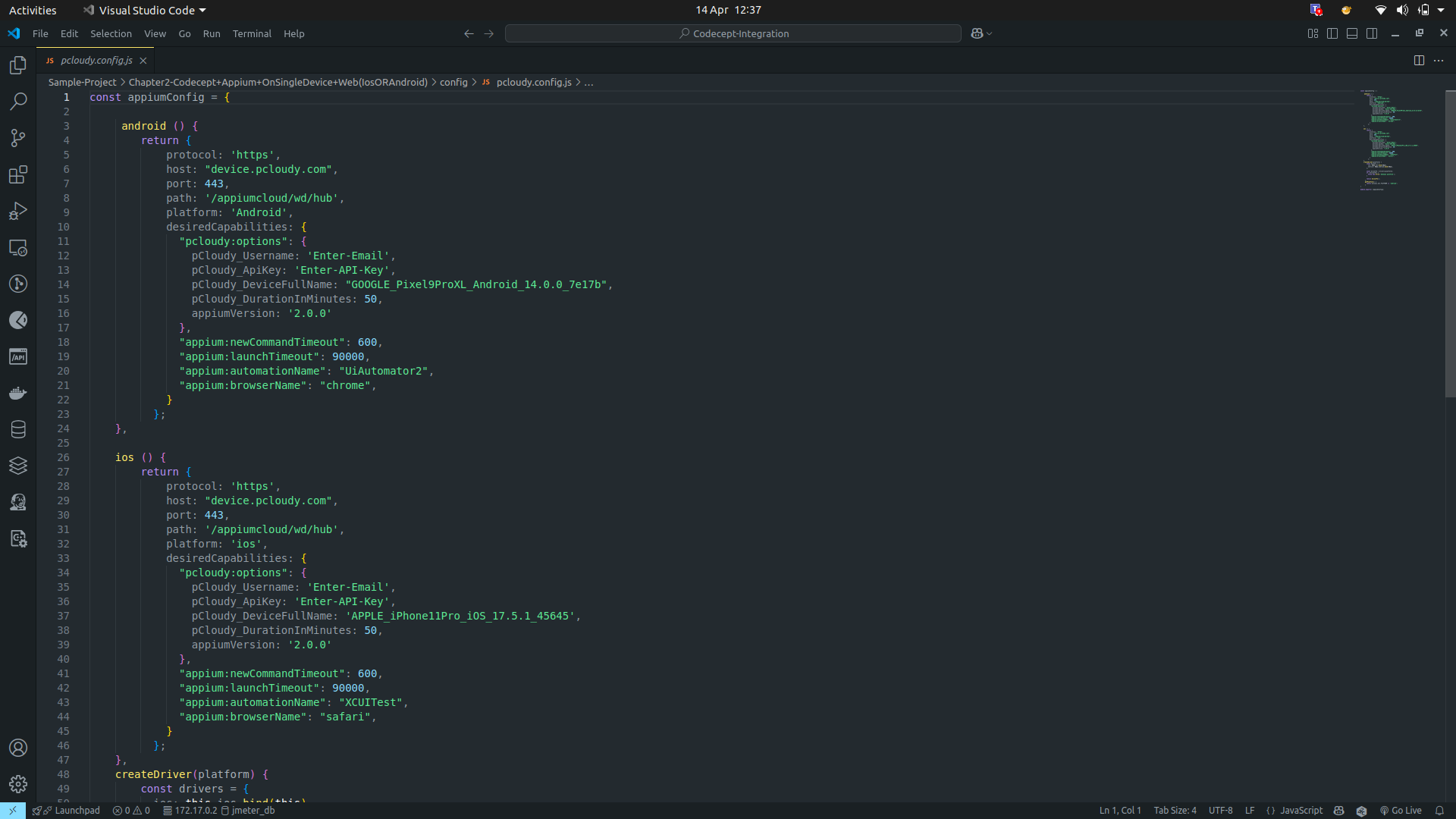Open Copilot chat dropdown arrow
The image size is (1456, 819).
tap(990, 33)
